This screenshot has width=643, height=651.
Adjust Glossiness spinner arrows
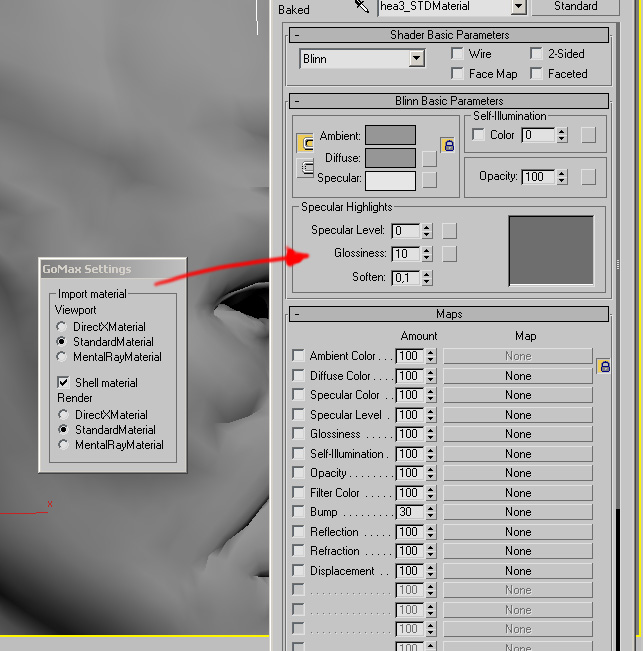[427, 254]
